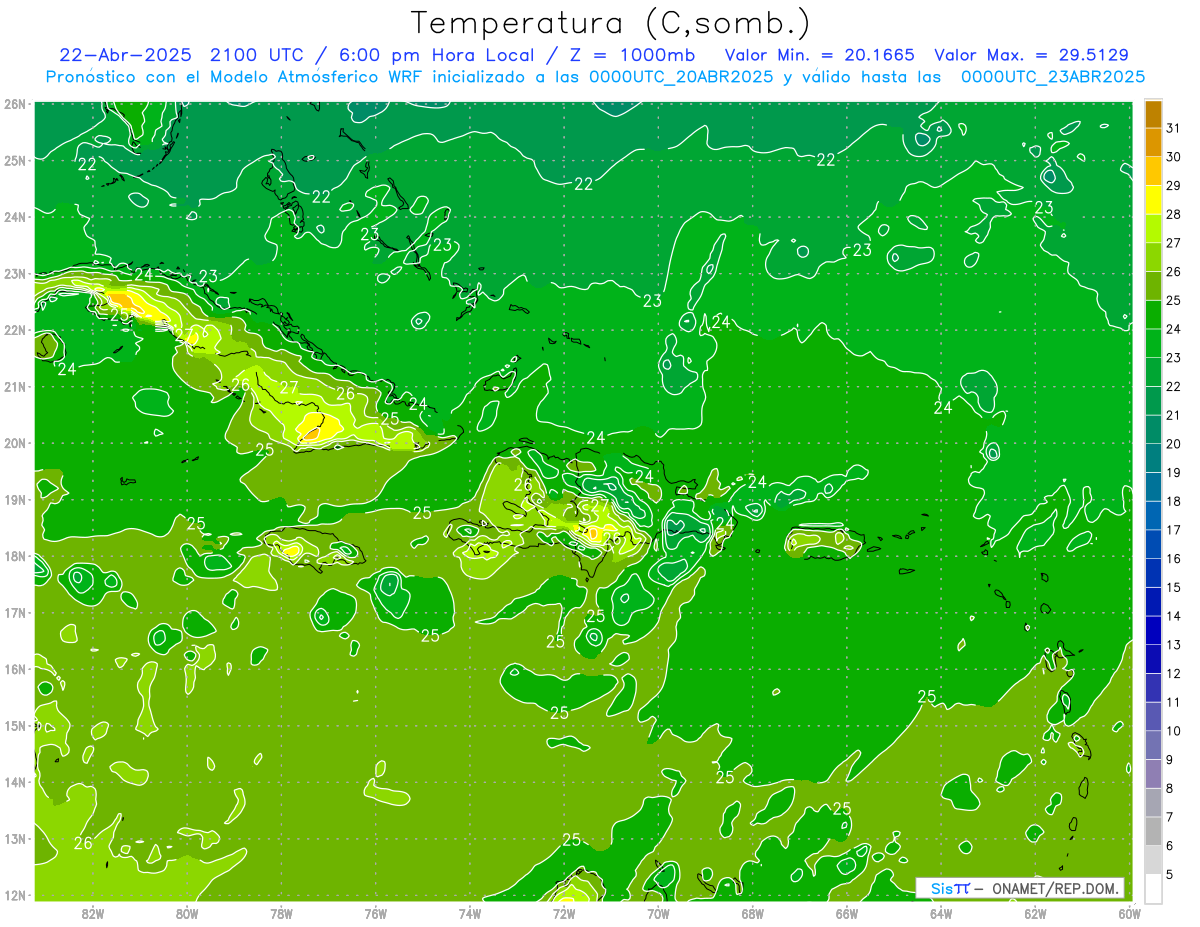The height and width of the screenshot is (927, 1200).
Task: Click the 64W longitude axis label
Action: 941,913
